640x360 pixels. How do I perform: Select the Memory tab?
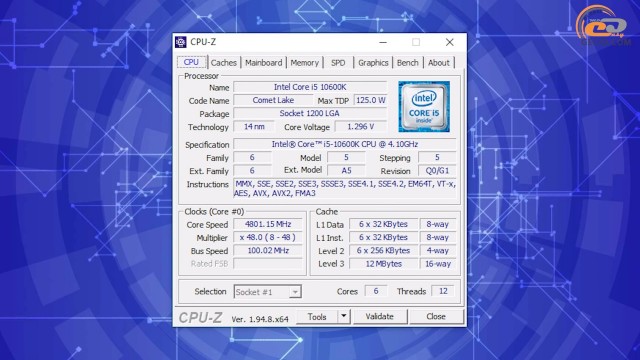(304, 63)
